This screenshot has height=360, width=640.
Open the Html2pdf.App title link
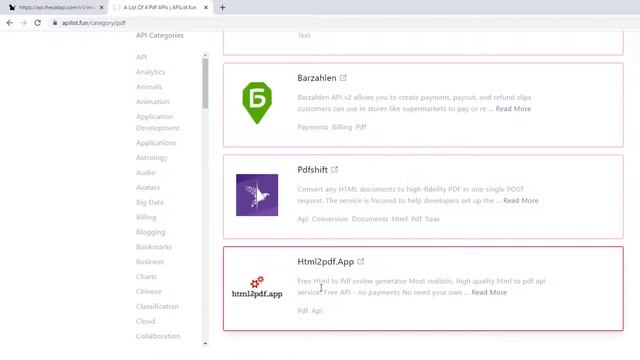click(325, 262)
